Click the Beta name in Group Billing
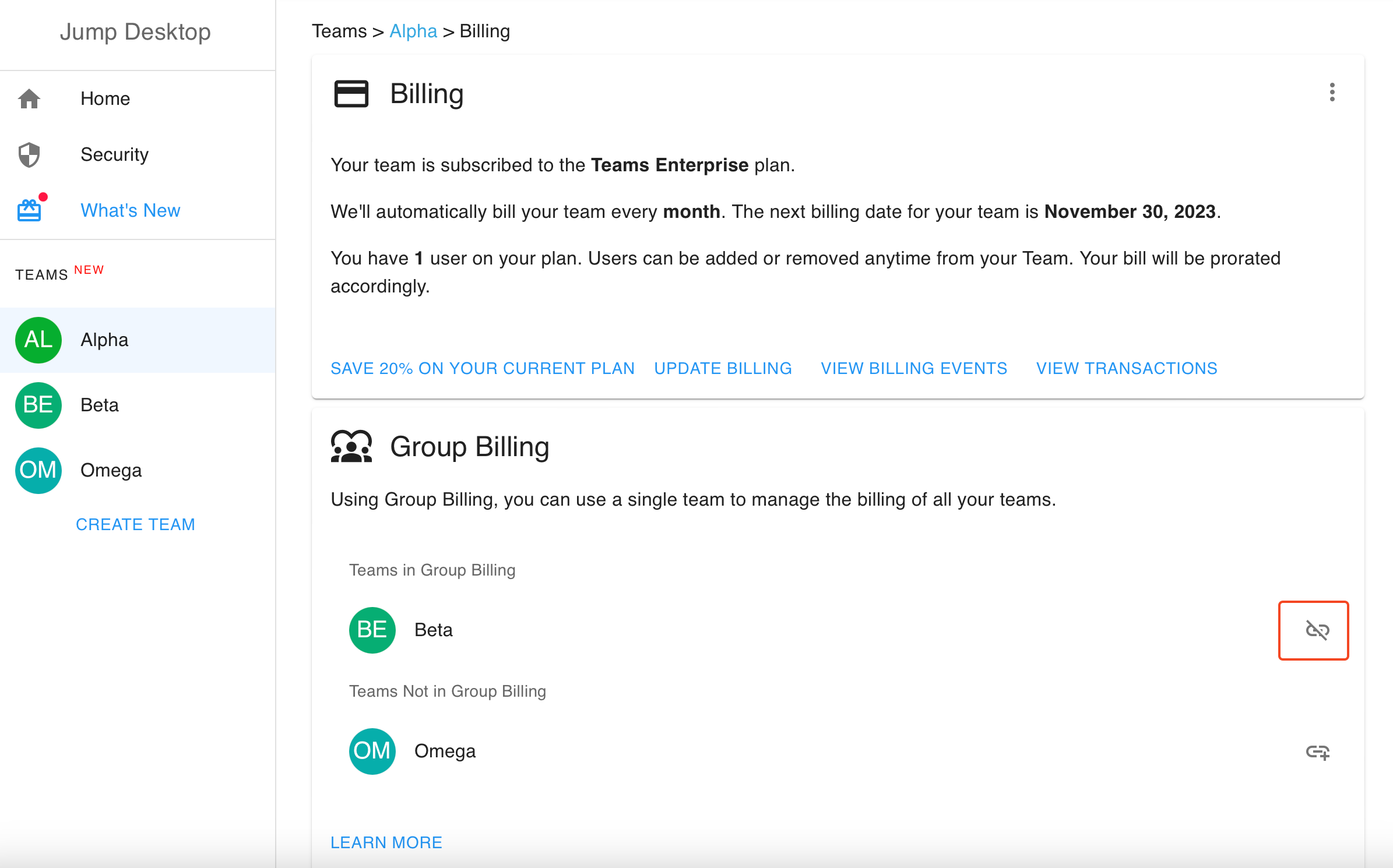This screenshot has height=868, width=1393. click(x=434, y=630)
